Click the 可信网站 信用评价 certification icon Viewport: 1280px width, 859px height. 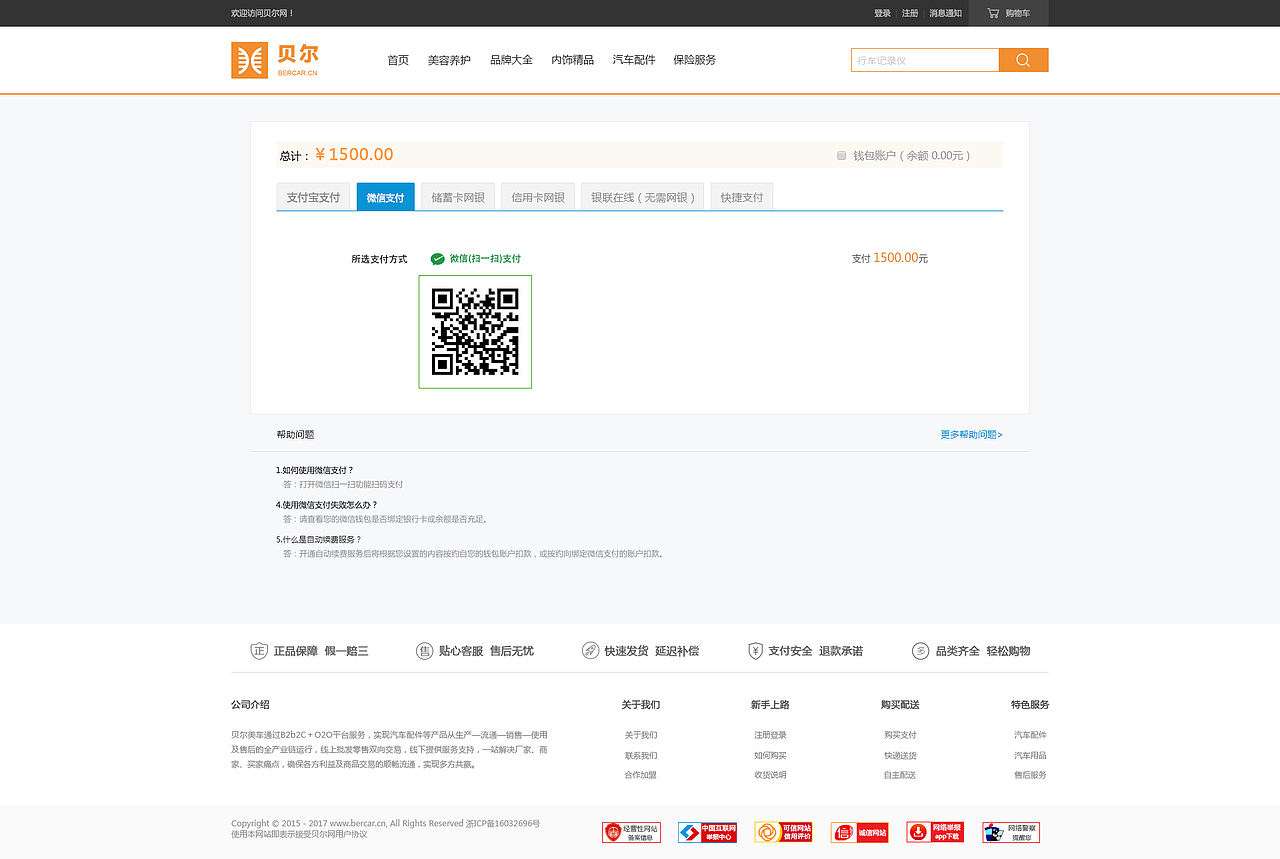coord(783,831)
